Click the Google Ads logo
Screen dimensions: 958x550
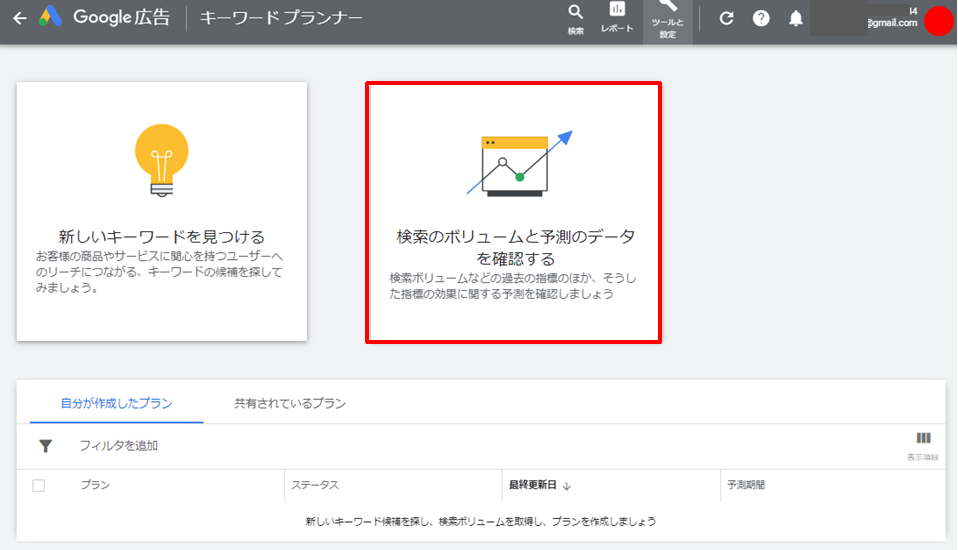50,16
